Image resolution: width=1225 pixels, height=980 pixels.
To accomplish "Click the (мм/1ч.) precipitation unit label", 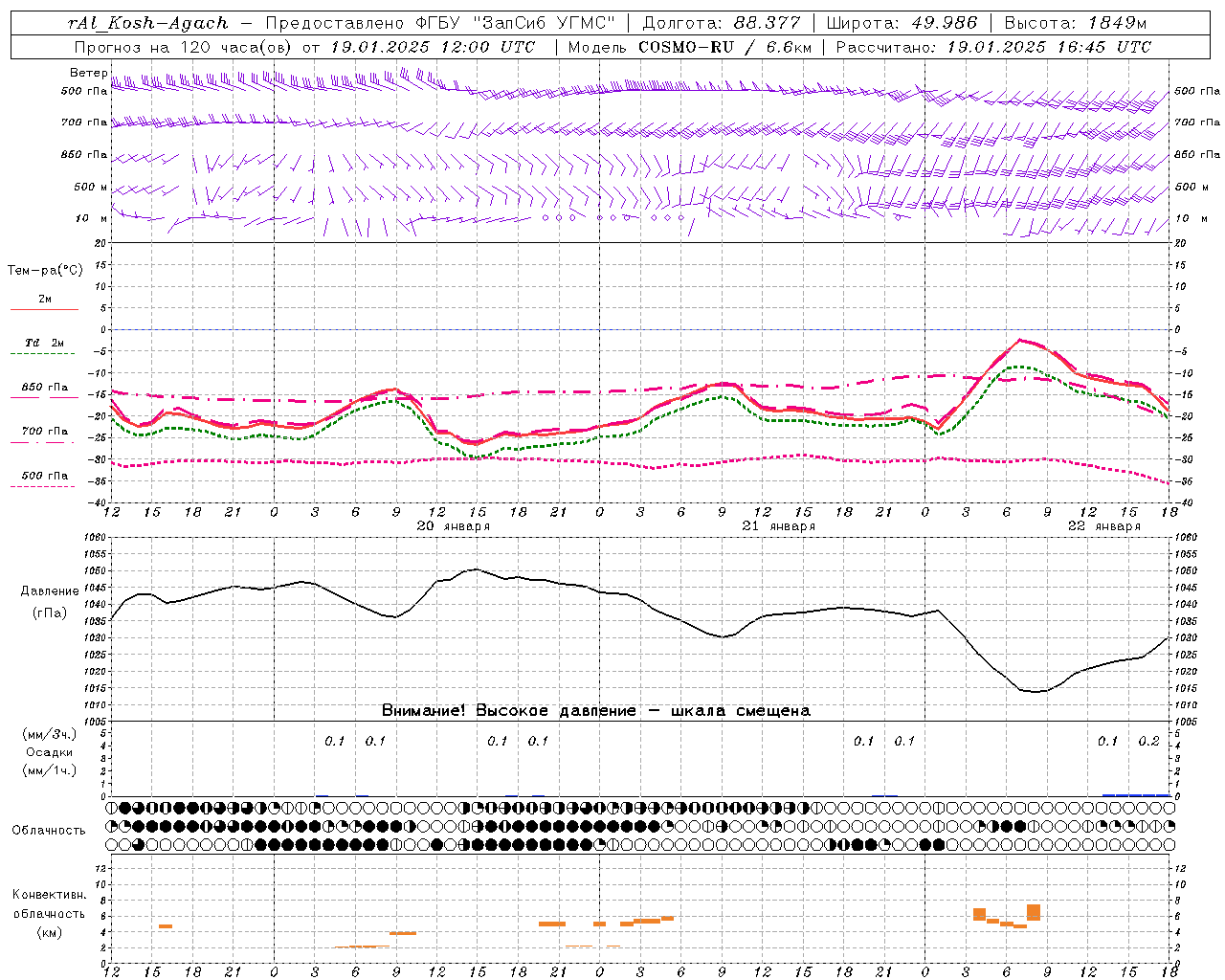I will coord(50,770).
